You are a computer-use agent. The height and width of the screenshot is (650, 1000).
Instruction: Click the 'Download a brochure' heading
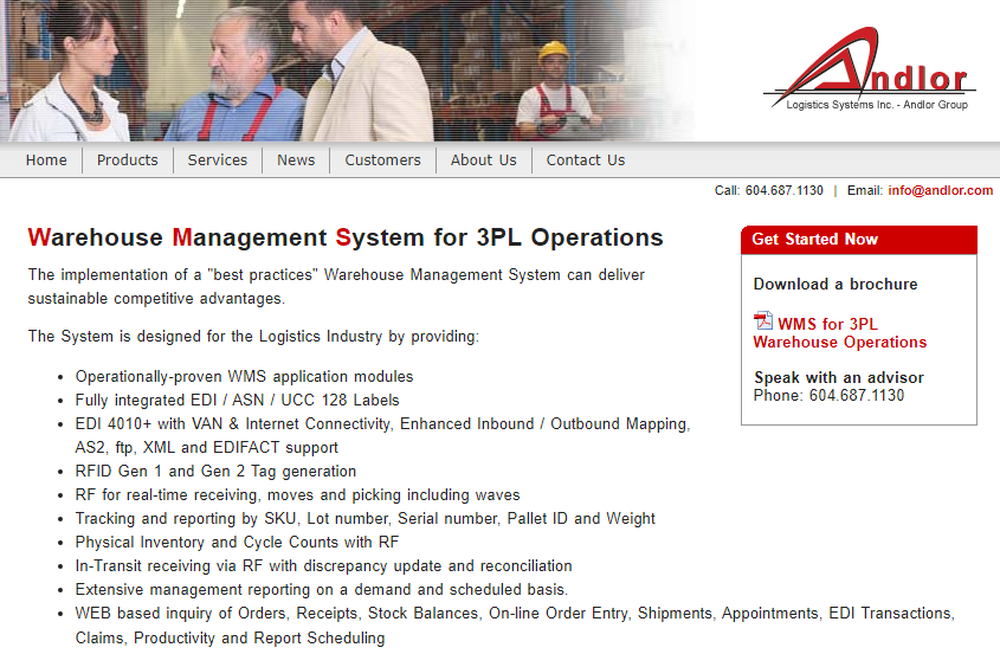(835, 284)
